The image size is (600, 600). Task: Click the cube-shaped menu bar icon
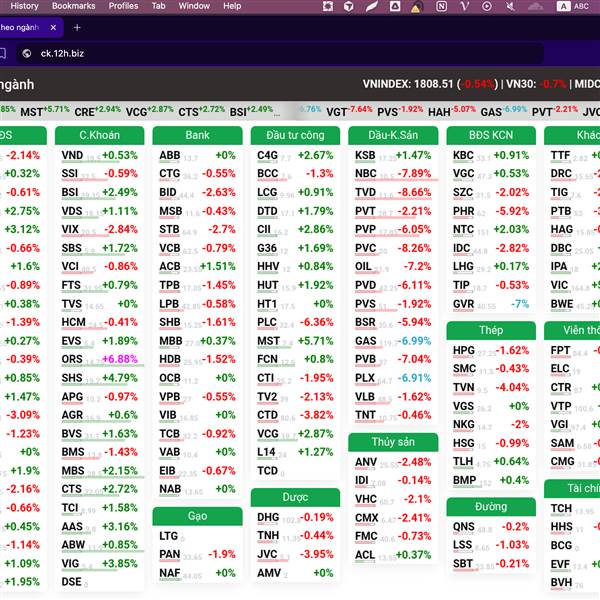coord(348,6)
